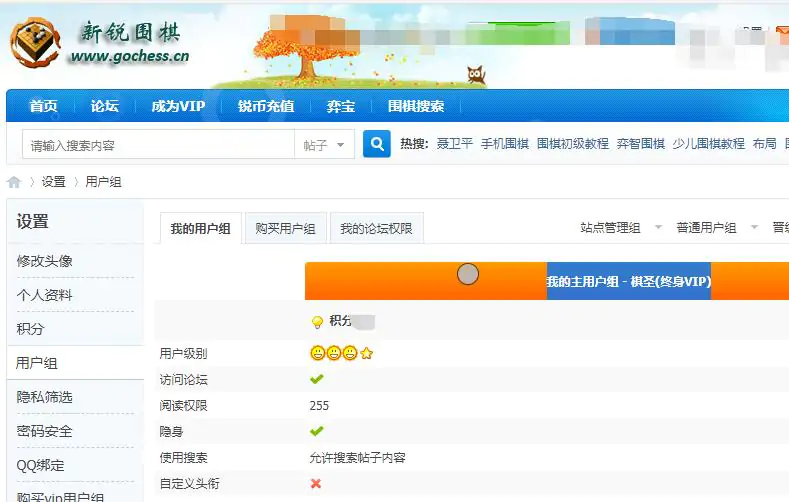Switch to the 我的用户组 tab

point(201,228)
